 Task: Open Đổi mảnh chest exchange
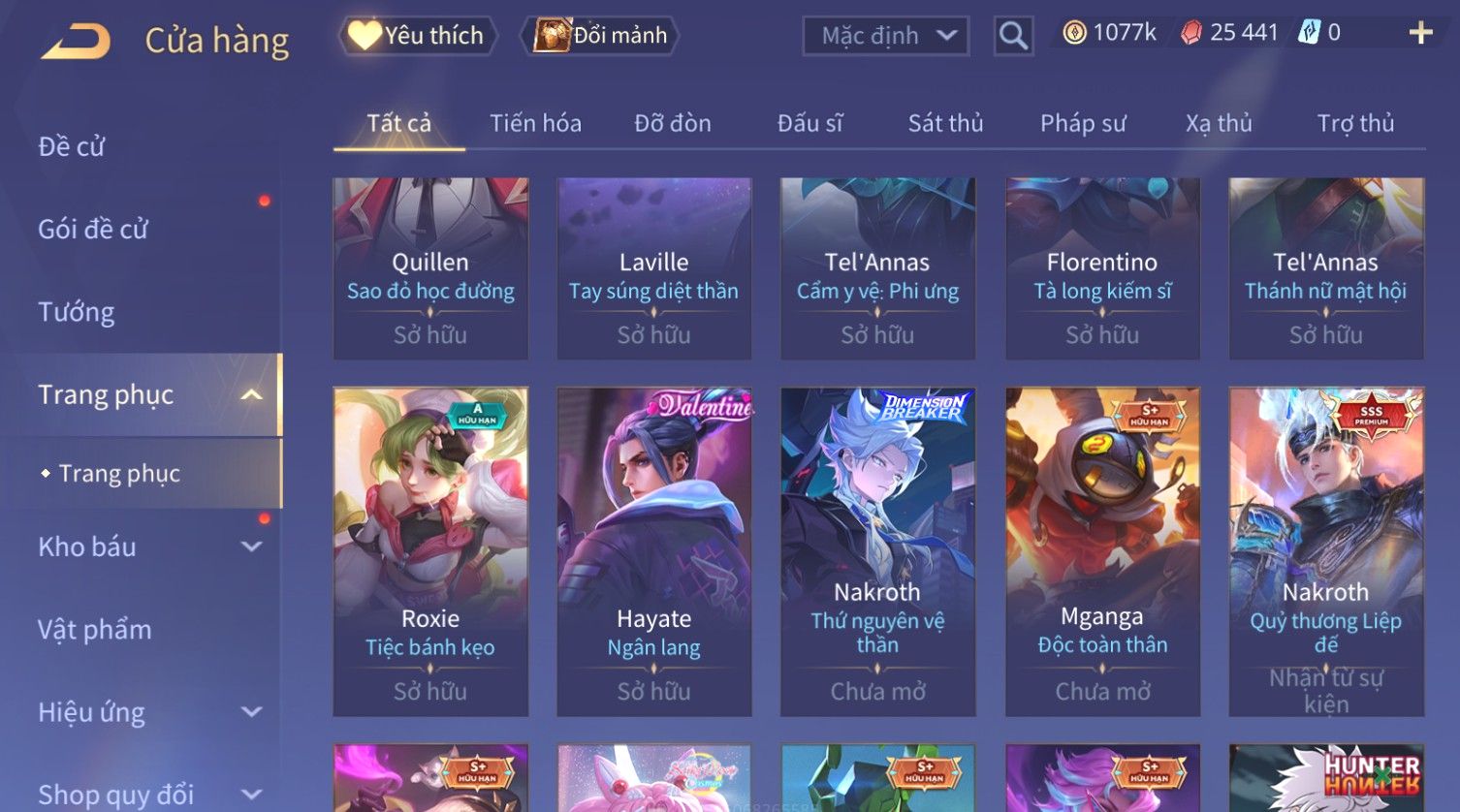[x=599, y=36]
